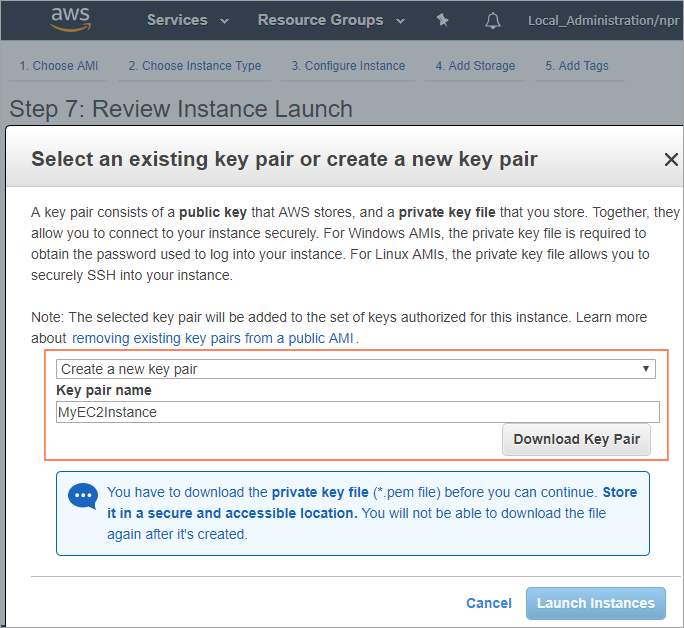Click the Key pair name field
684x628 pixels.
358,412
